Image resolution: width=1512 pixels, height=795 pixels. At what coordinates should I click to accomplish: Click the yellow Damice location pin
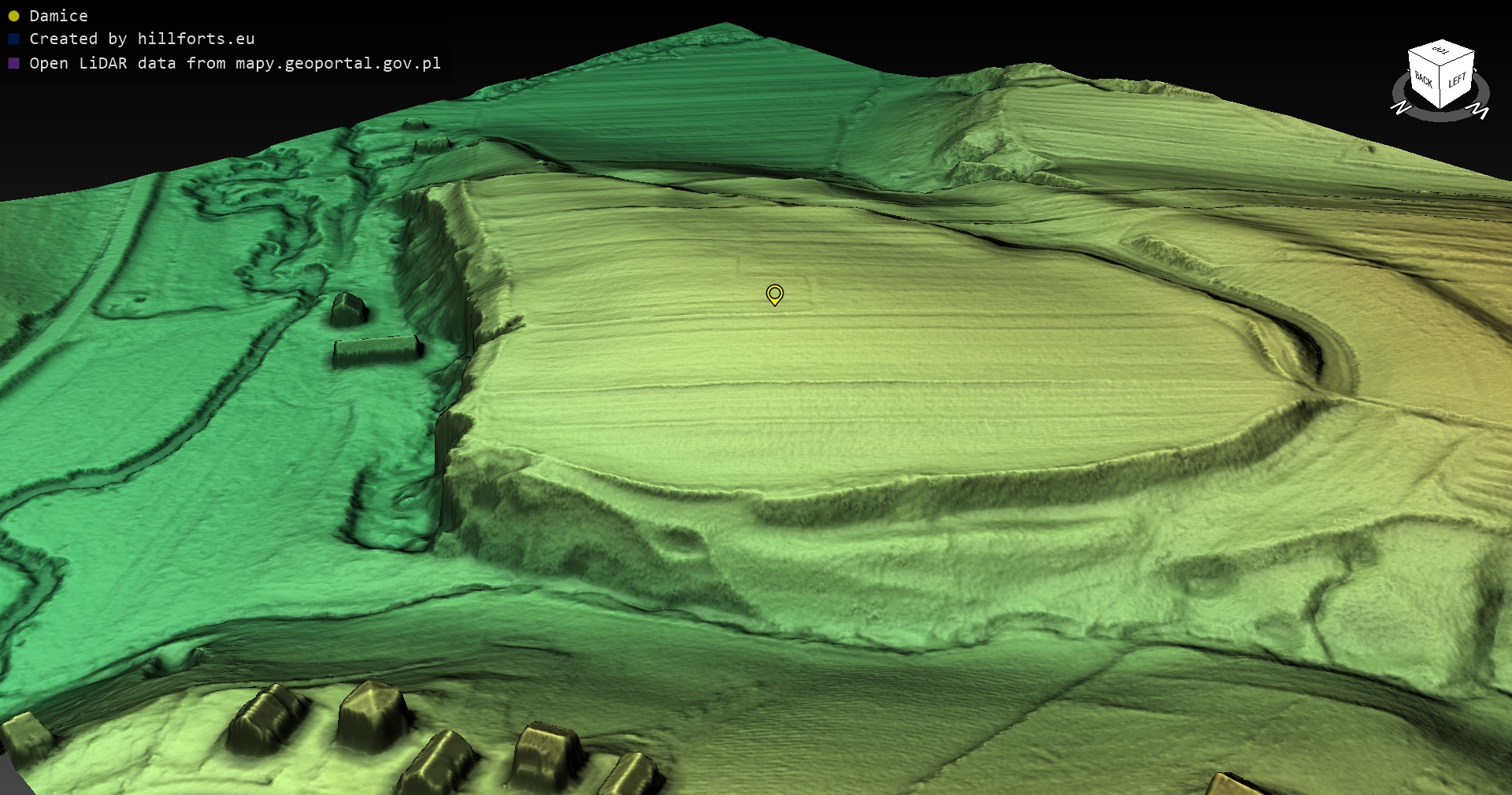click(x=774, y=295)
